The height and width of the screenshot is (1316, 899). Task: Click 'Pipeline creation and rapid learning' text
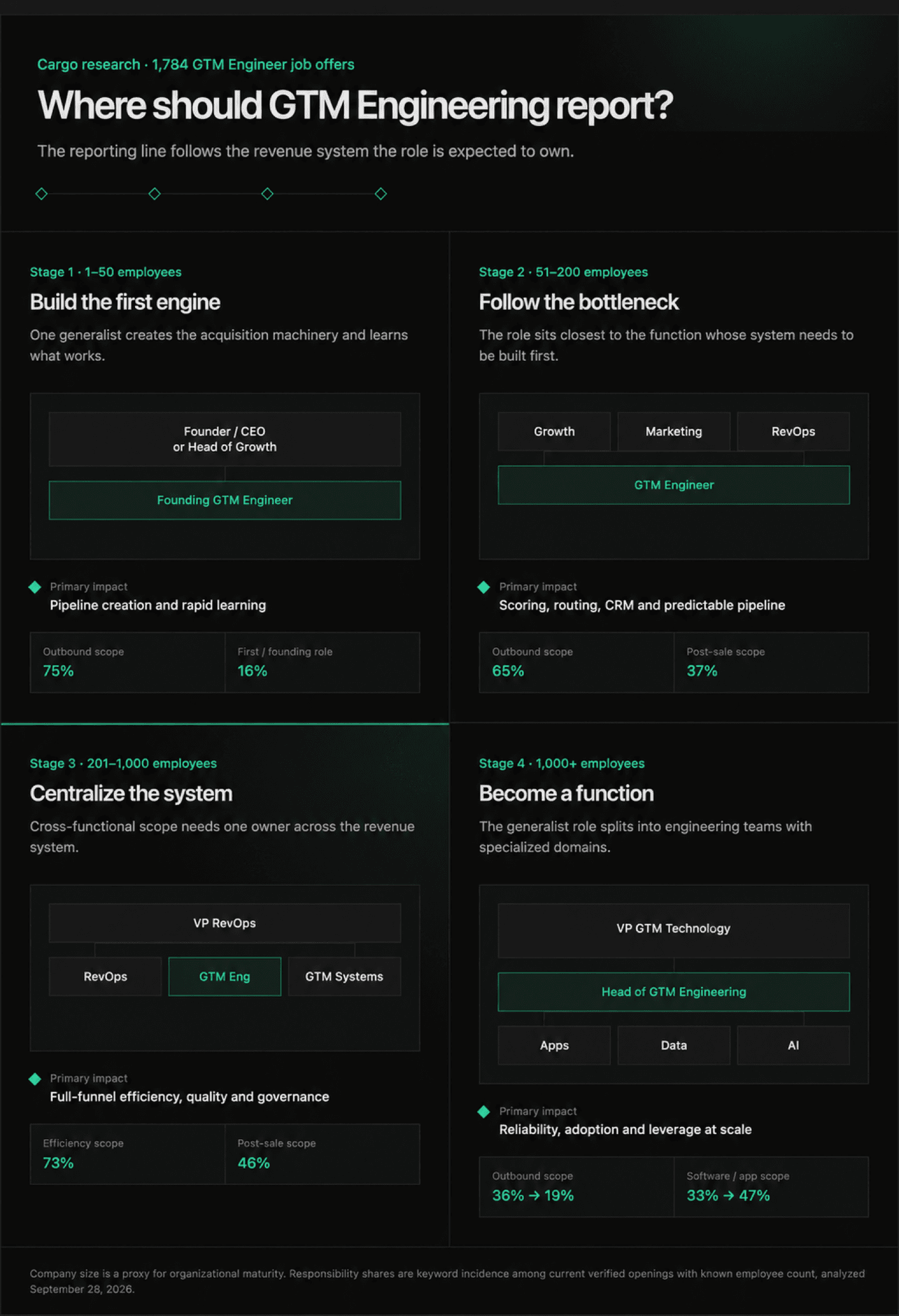[x=158, y=605]
